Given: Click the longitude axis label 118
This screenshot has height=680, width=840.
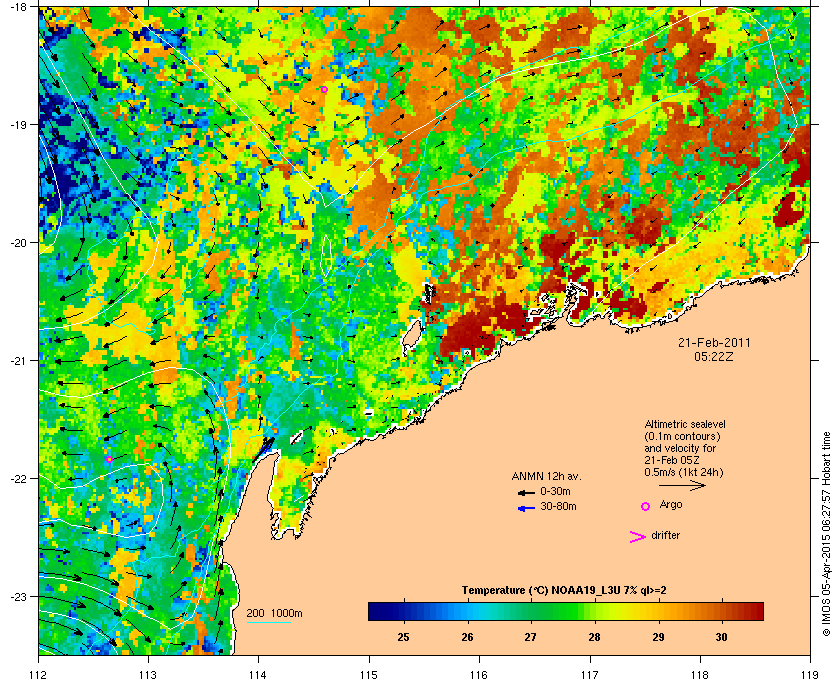Looking at the screenshot, I should (700, 674).
